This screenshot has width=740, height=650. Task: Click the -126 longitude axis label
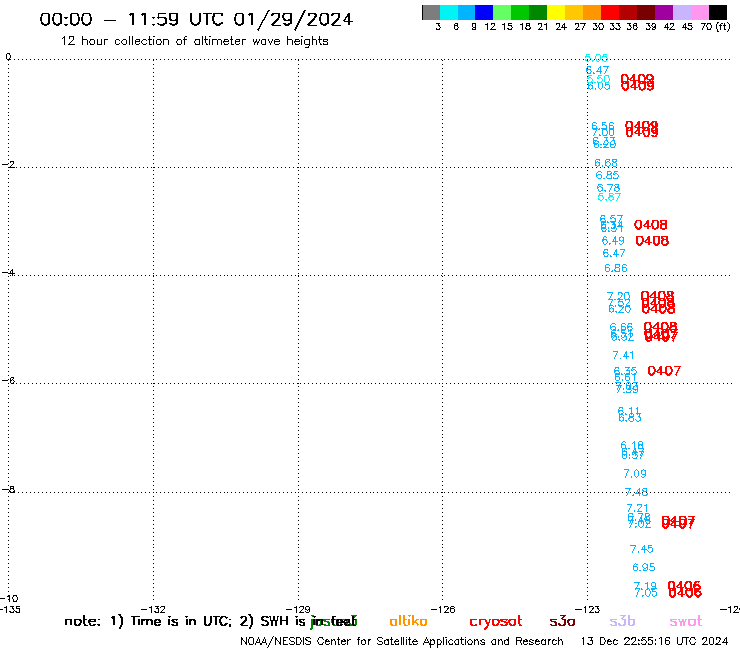443,609
